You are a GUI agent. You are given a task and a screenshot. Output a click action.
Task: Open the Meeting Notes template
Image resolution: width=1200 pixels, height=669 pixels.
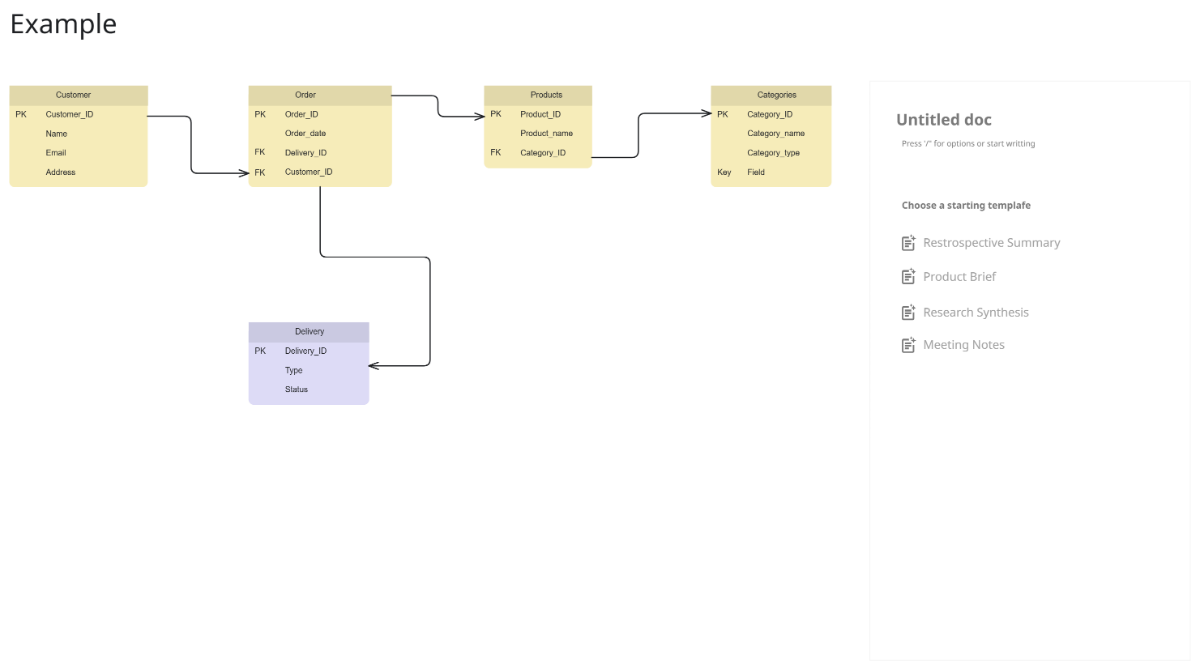click(964, 344)
